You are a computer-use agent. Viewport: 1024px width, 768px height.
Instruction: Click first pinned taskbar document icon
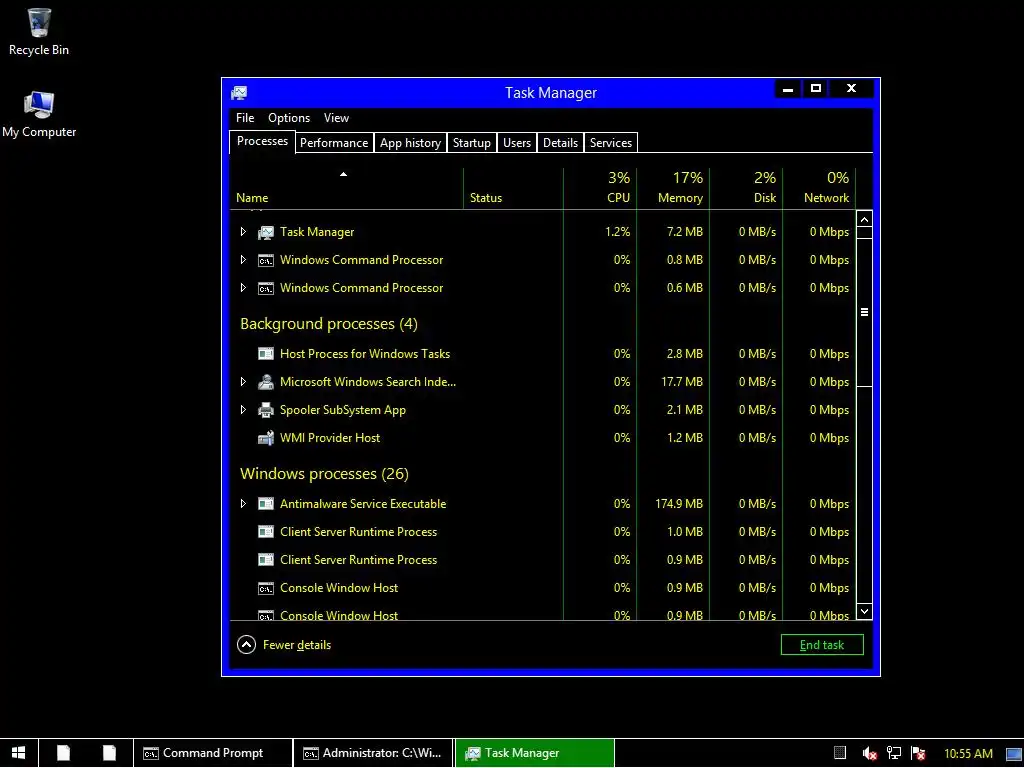[x=63, y=753]
